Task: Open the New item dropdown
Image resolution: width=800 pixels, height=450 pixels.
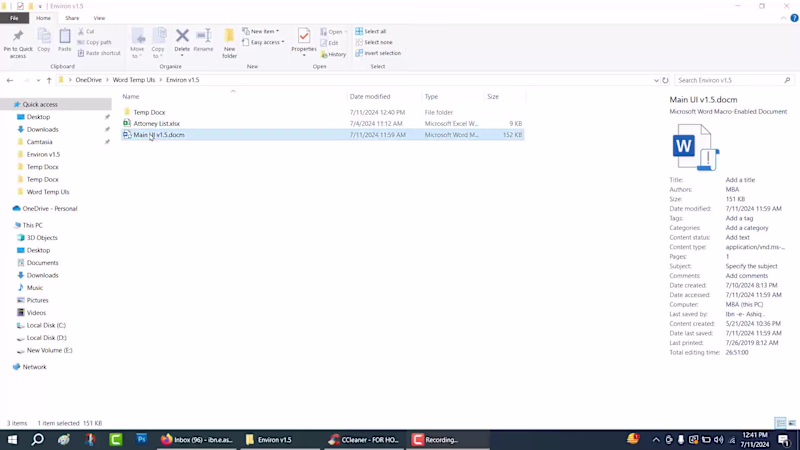Action: point(261,32)
